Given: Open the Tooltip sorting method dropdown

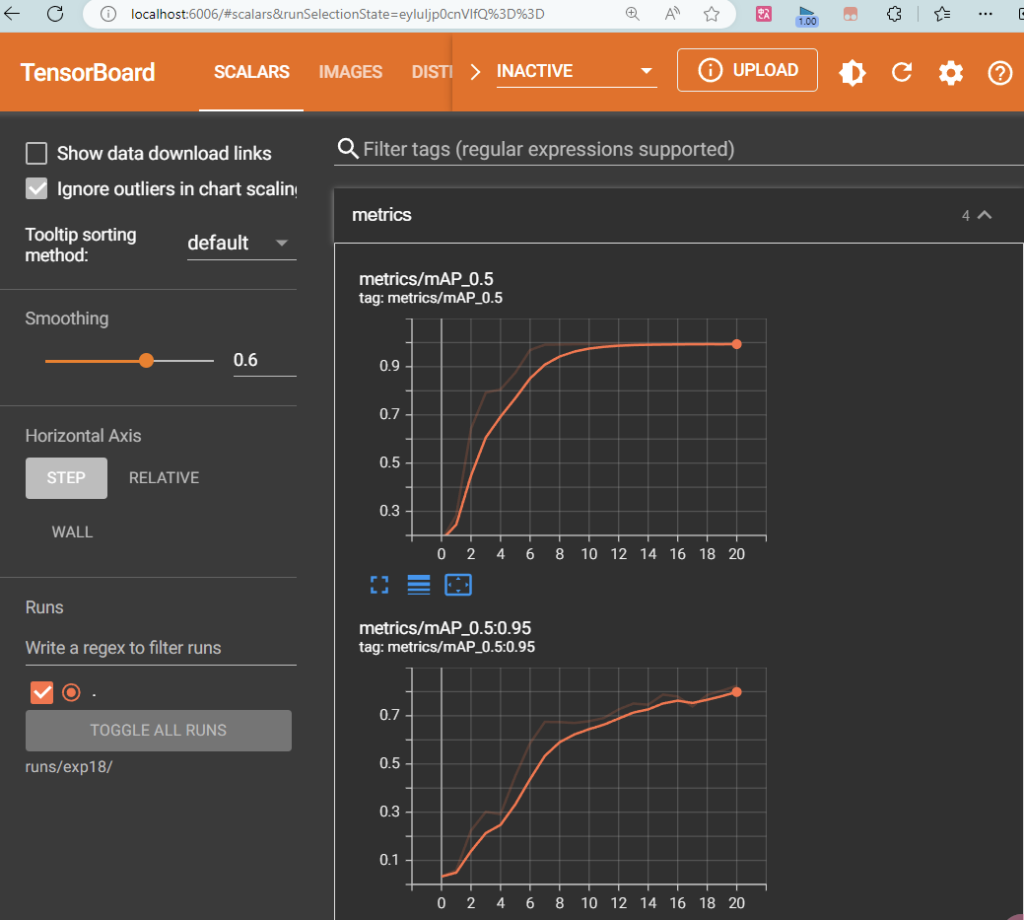Looking at the screenshot, I should tap(241, 243).
